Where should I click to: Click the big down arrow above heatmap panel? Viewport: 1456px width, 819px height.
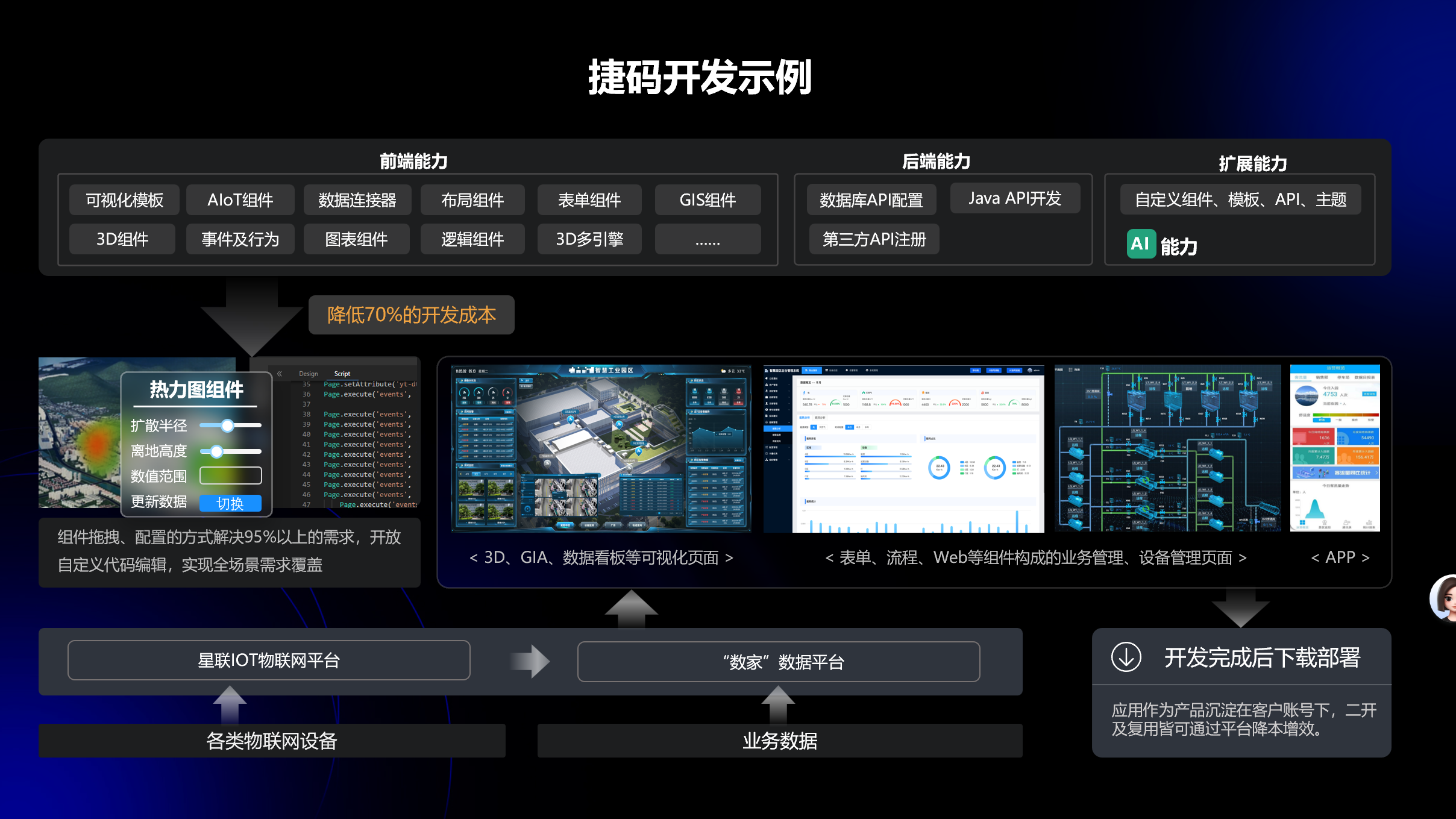tap(252, 318)
